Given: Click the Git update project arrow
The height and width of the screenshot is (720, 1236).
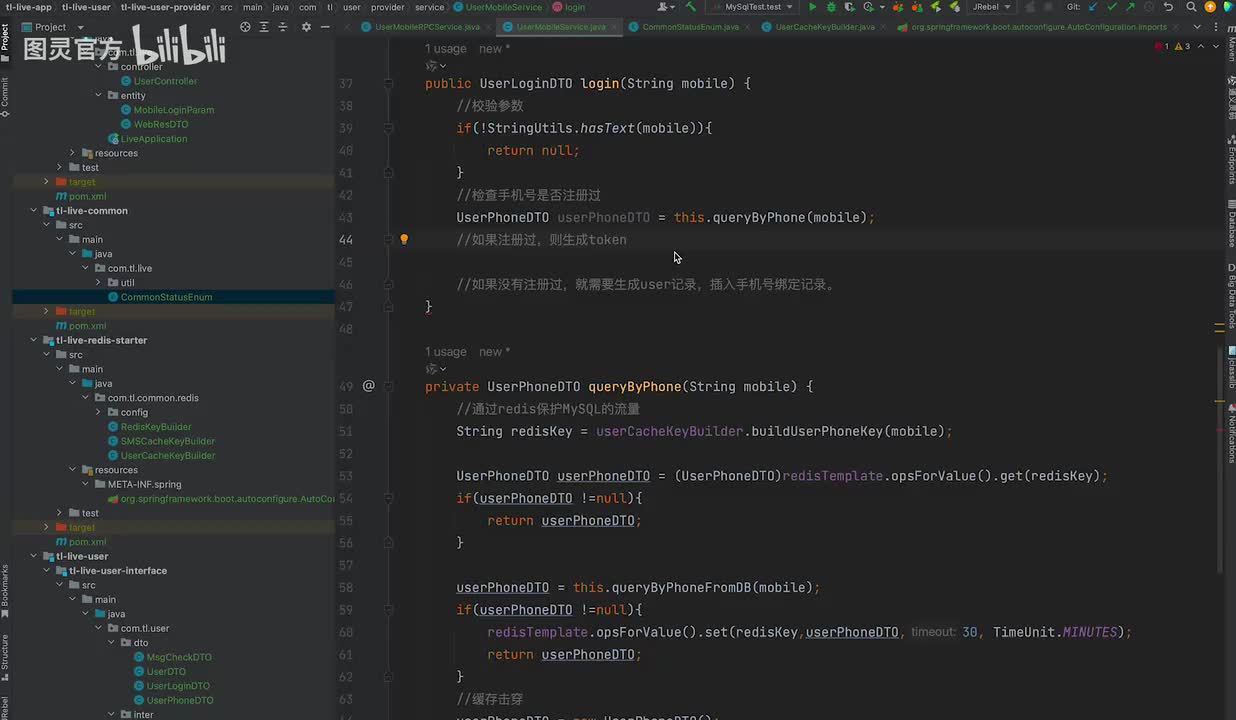Looking at the screenshot, I should (x=1092, y=7).
